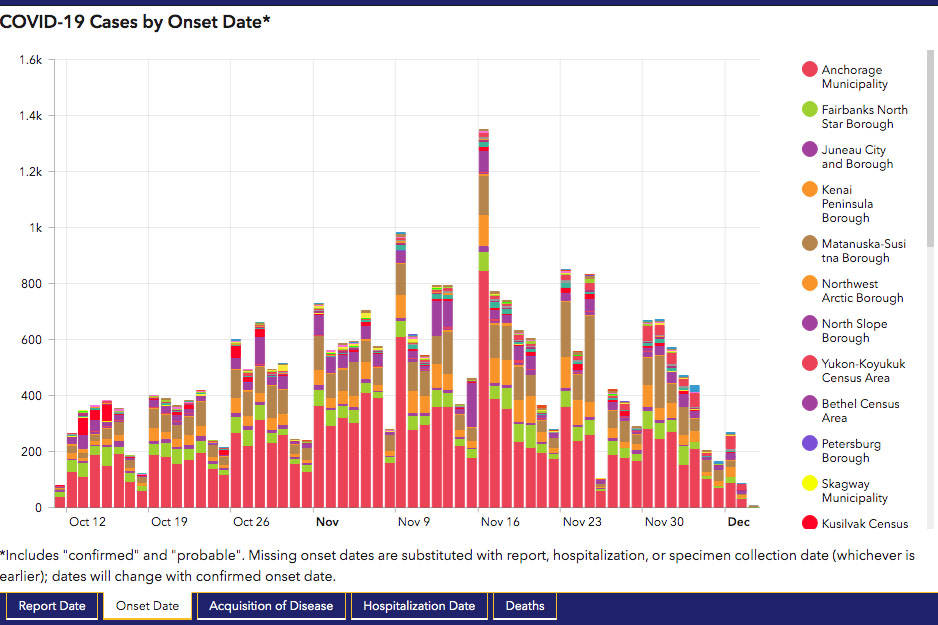Click the Bethel Census Area legend dot
Image resolution: width=938 pixels, height=625 pixels.
tap(810, 404)
